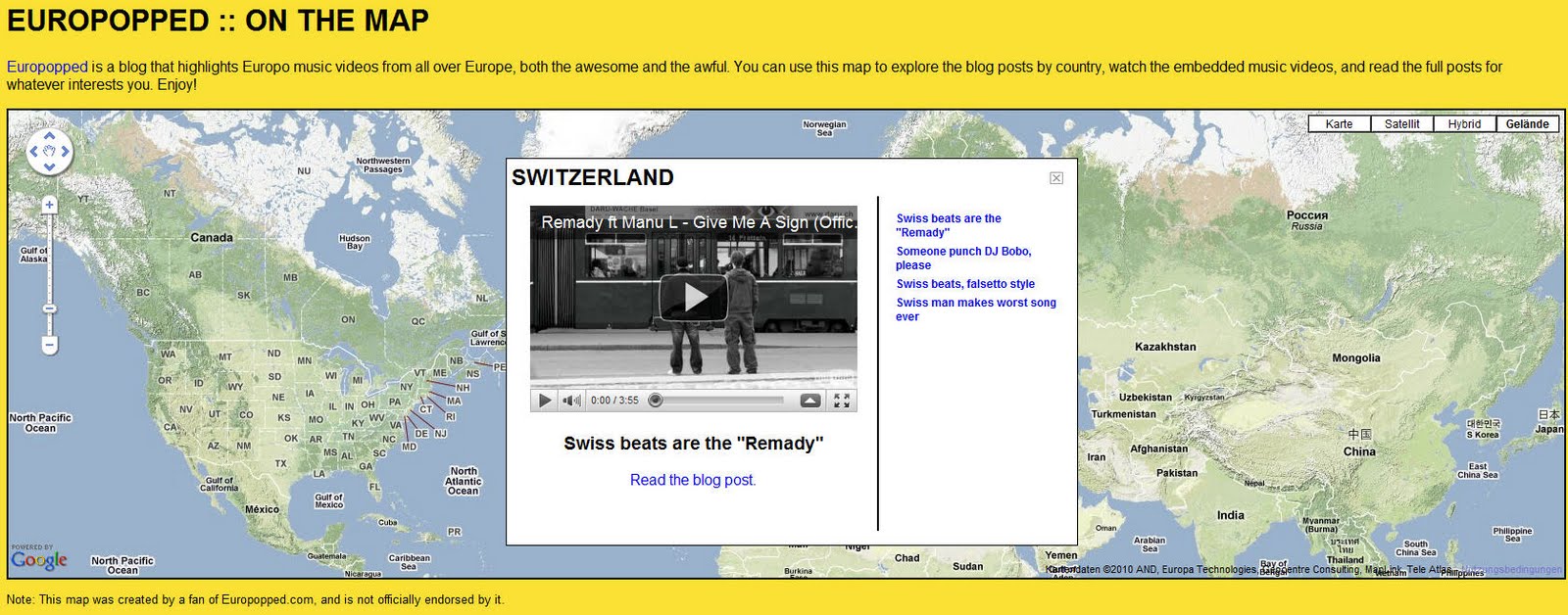Click the 'Swiss beats are the "Remady"' caption heading
The image size is (1568, 615).
[x=694, y=444]
